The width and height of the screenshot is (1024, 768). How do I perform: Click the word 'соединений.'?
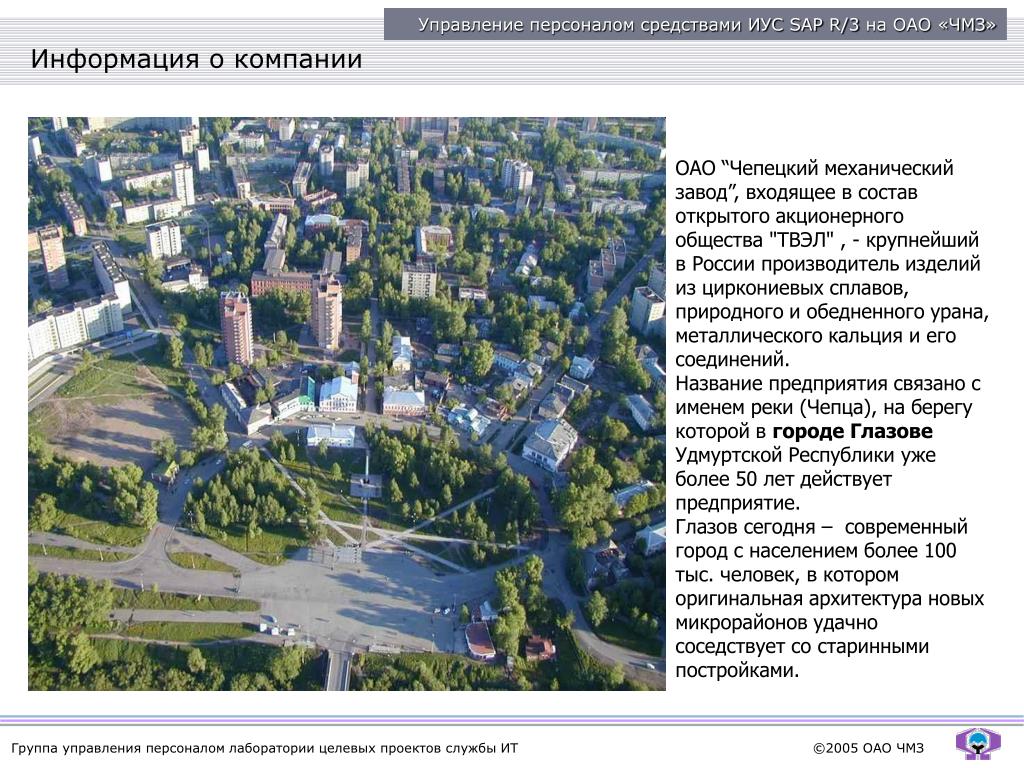(733, 360)
